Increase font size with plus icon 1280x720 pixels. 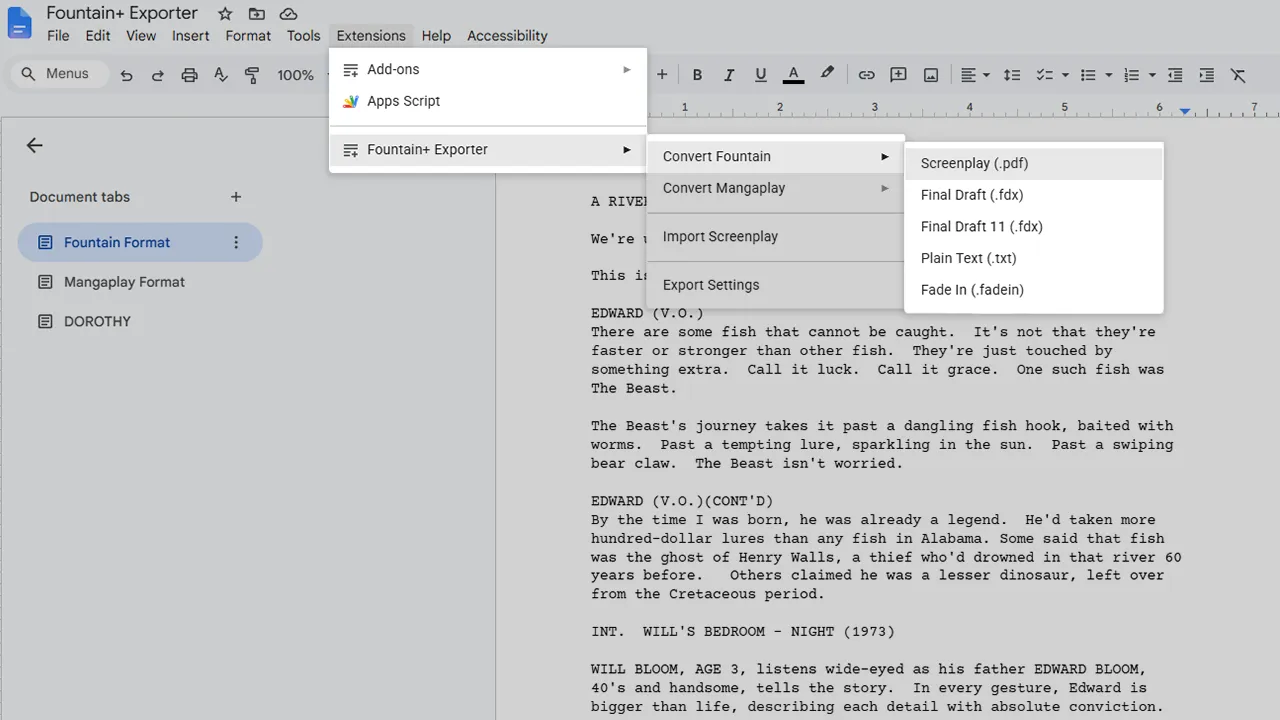(x=661, y=75)
